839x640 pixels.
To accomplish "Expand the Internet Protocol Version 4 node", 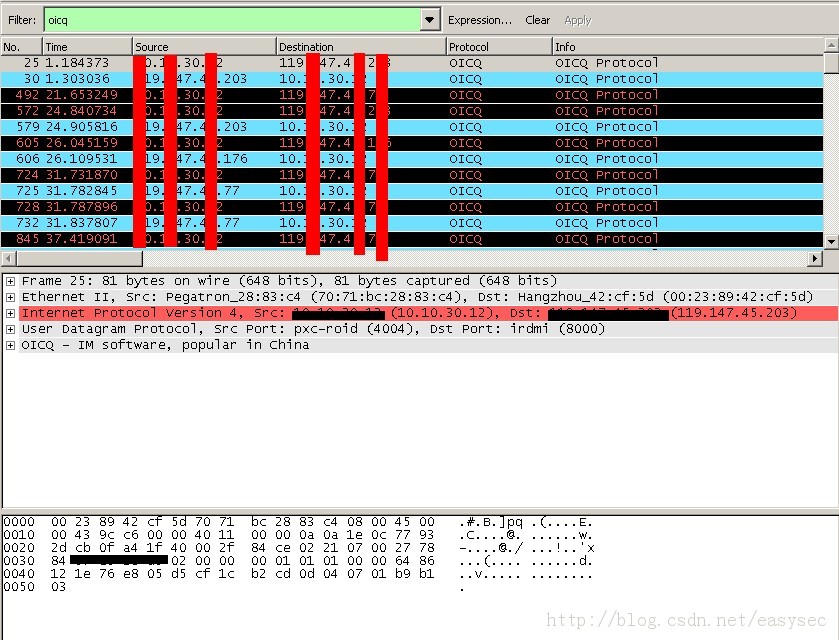I will [x=10, y=313].
